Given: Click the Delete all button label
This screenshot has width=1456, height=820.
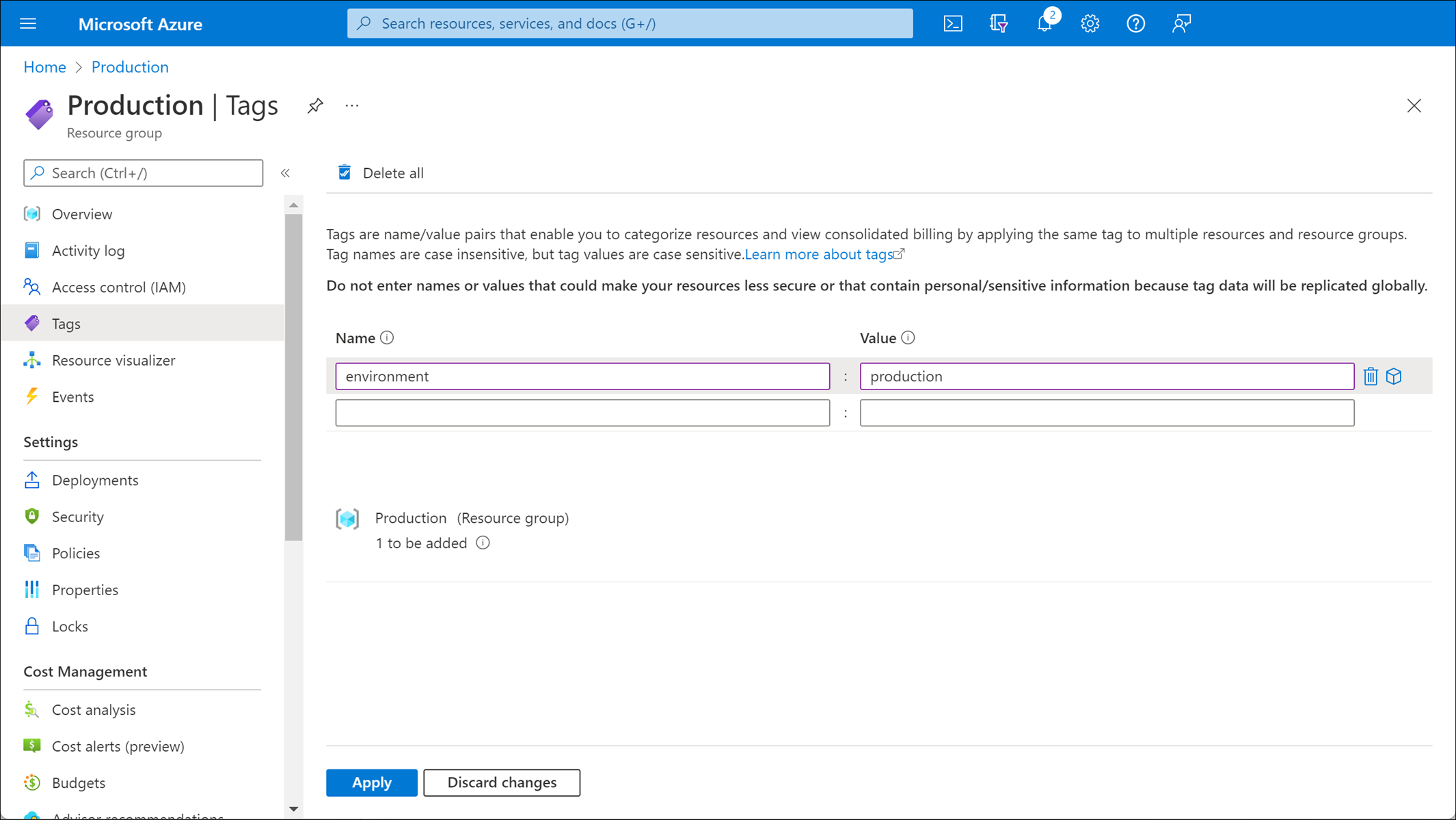Looking at the screenshot, I should point(393,173).
